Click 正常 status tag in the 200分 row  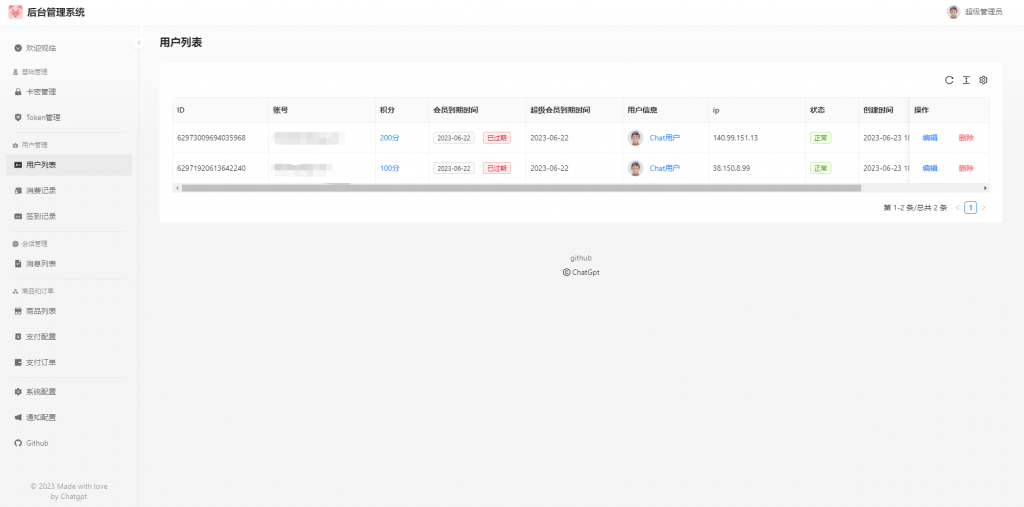coord(821,138)
